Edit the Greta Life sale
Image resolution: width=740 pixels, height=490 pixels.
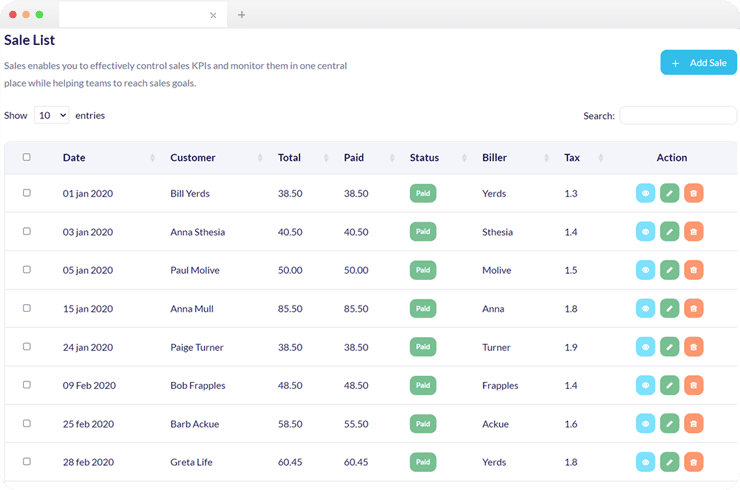[669, 462]
